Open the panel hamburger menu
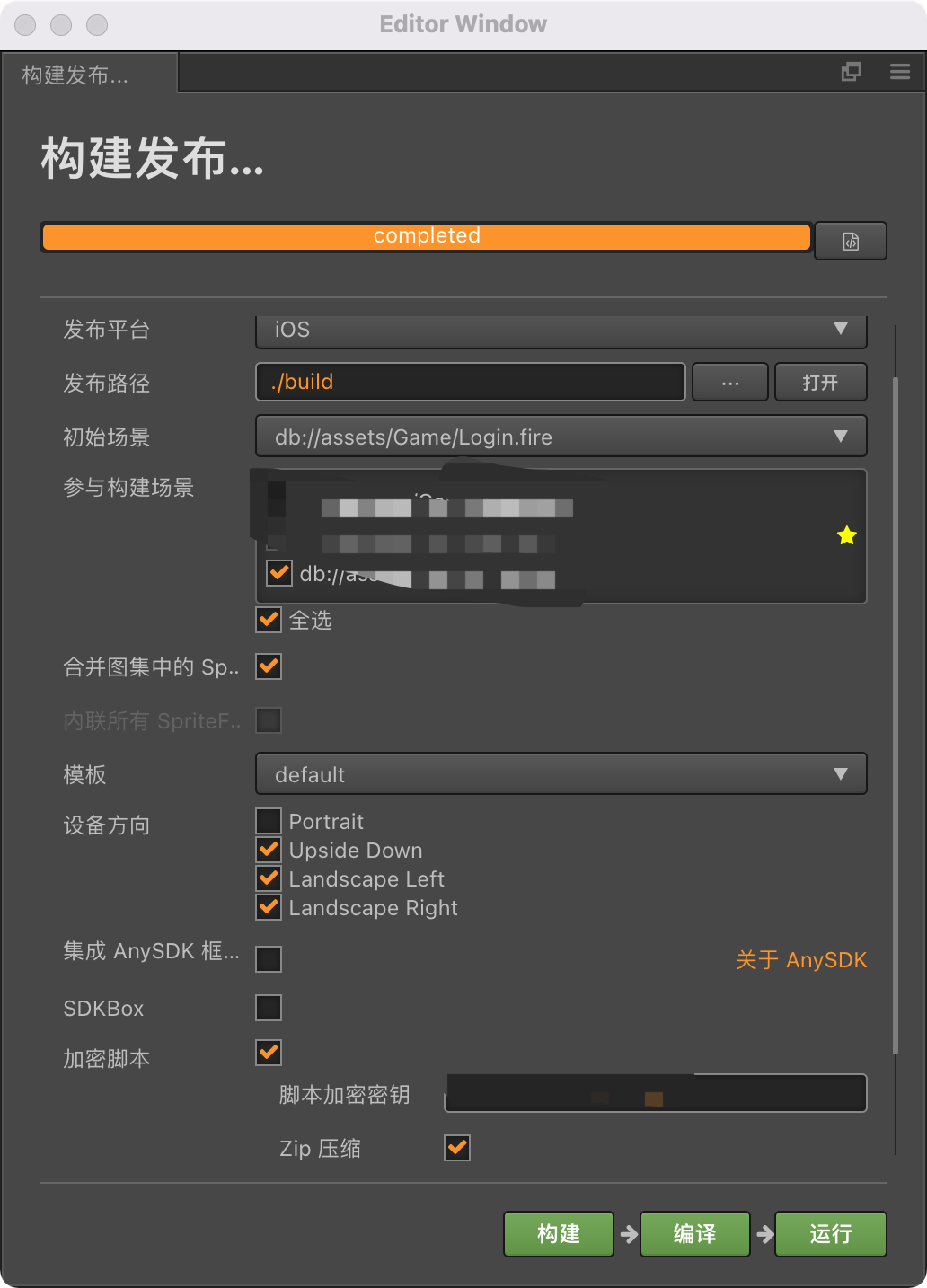The height and width of the screenshot is (1288, 927). pos(900,72)
